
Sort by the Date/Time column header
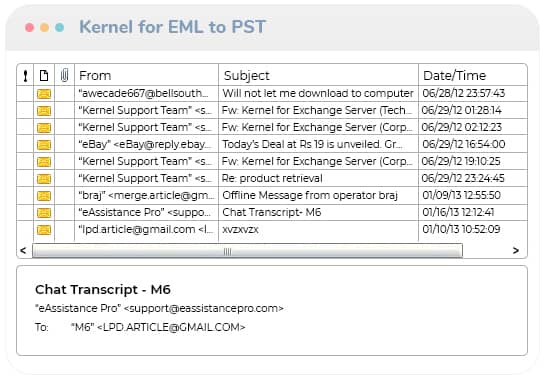[454, 75]
